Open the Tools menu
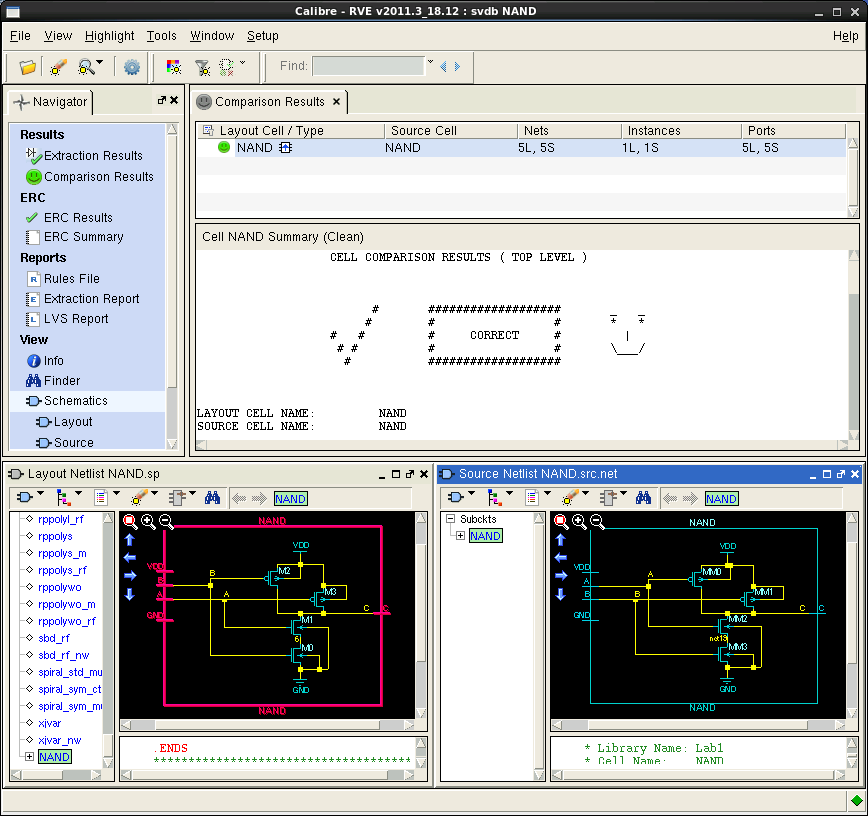This screenshot has height=816, width=868. (x=161, y=36)
